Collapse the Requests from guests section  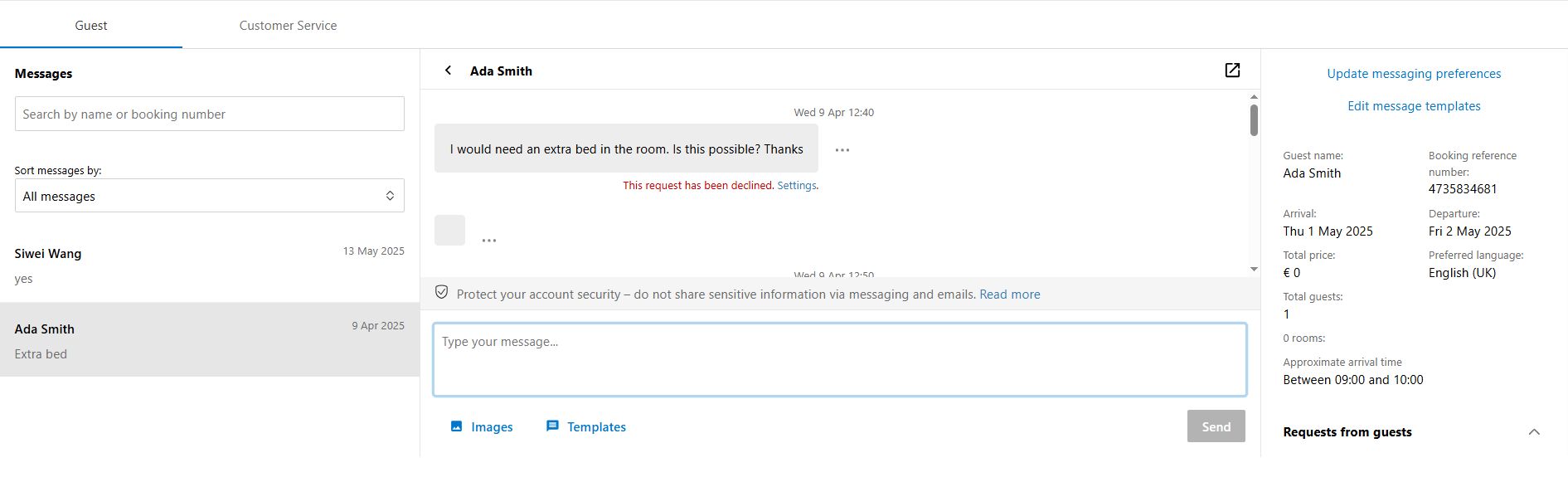point(1534,432)
